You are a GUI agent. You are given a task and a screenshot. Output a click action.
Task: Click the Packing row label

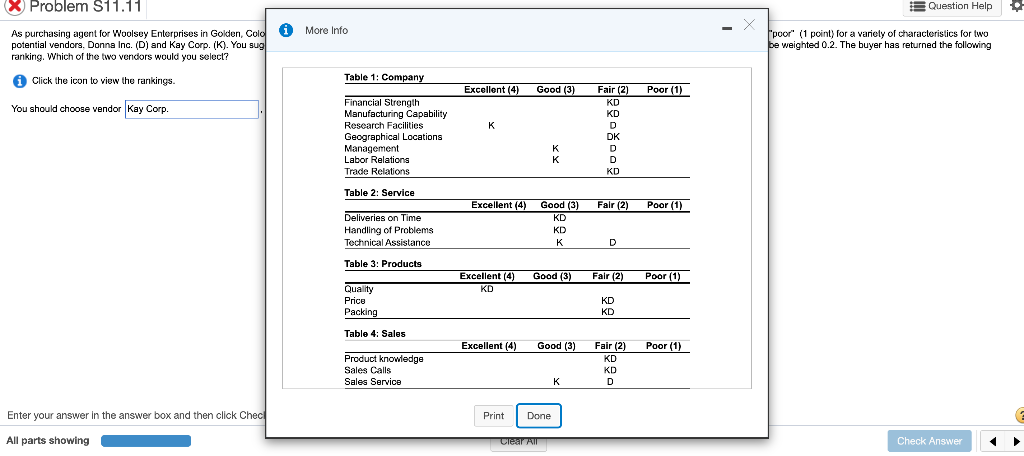360,312
